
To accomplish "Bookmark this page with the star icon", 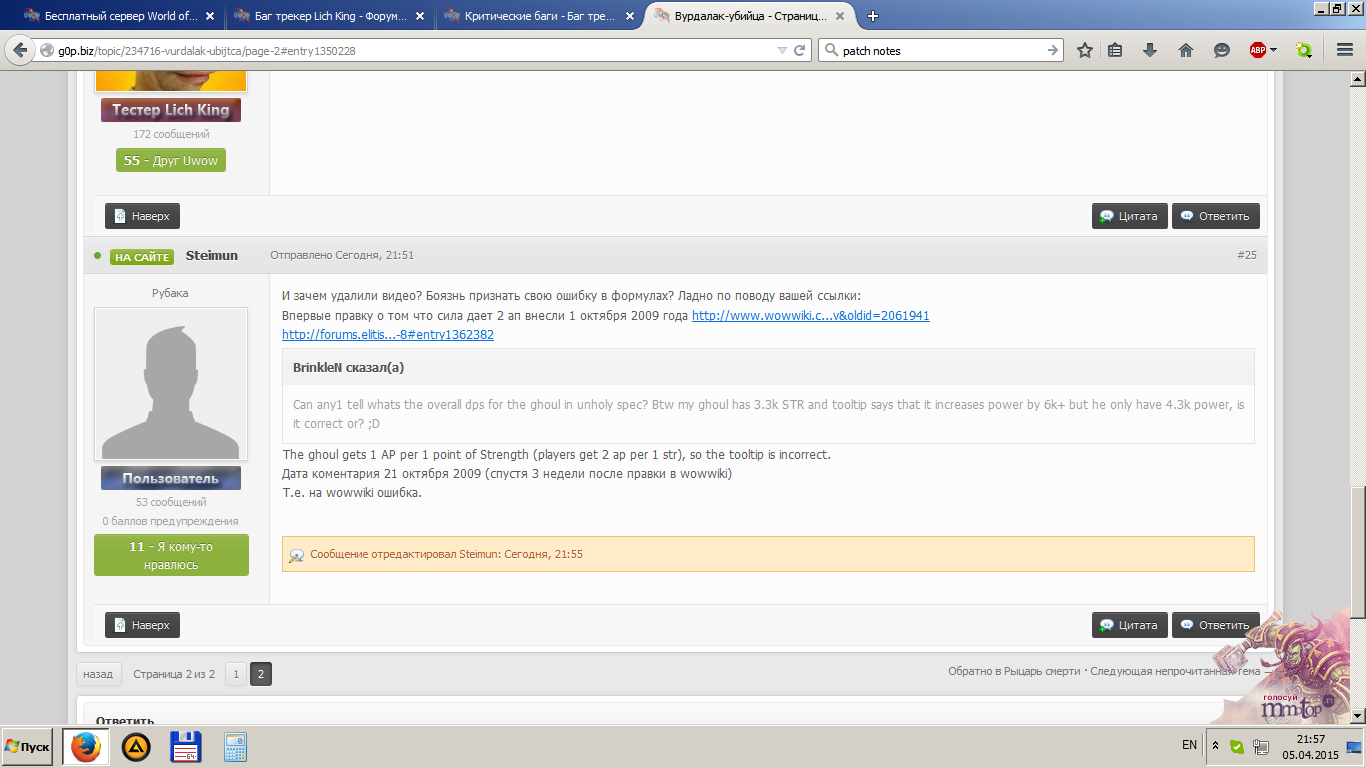I will coord(1084,51).
